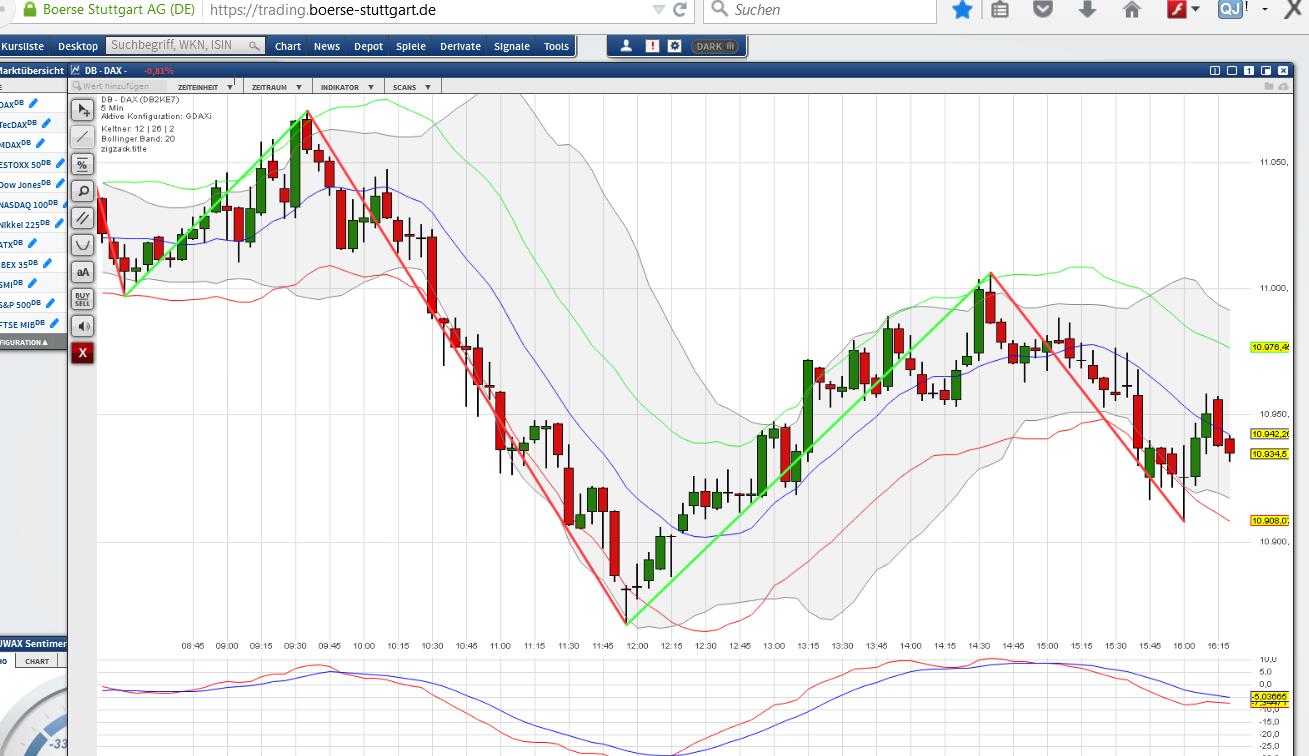Open the Spiele menu
This screenshot has height=756, width=1309.
click(x=411, y=46)
